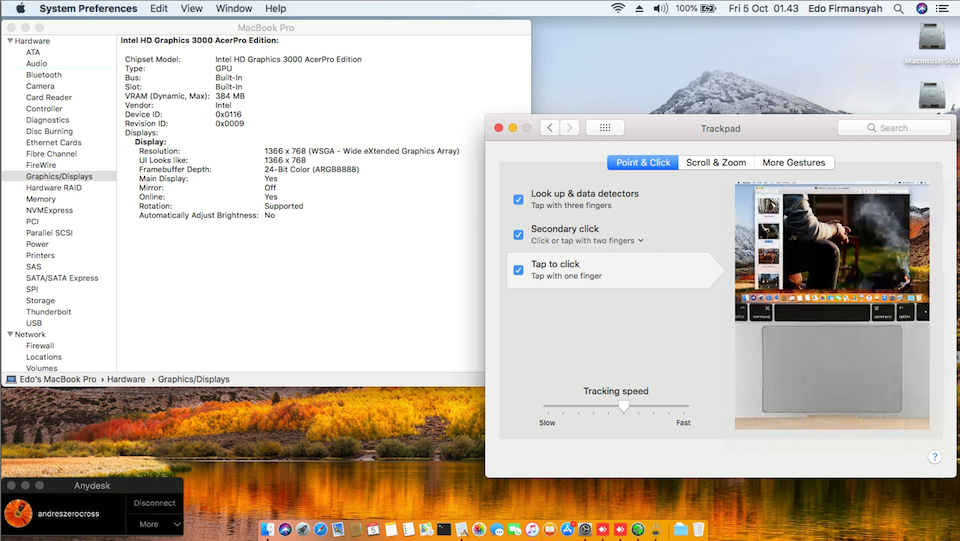Click the forward arrow in Trackpad preferences
This screenshot has width=960, height=541.
coord(569,127)
